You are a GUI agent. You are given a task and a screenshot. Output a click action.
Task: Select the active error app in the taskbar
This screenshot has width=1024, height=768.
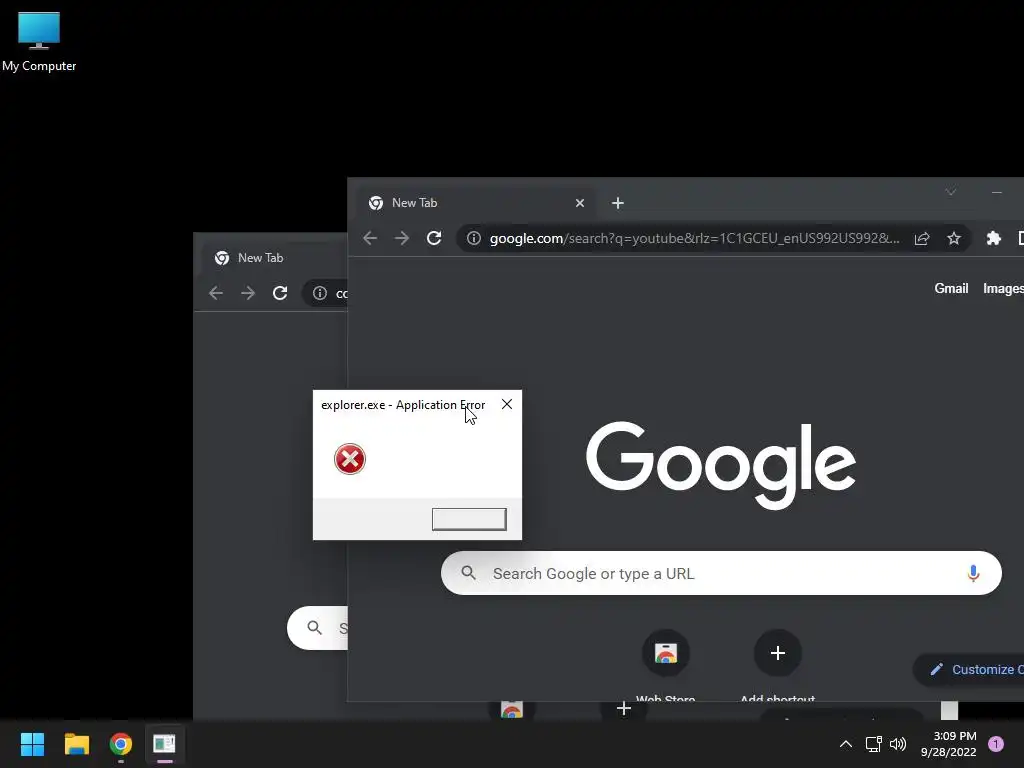[165, 744]
